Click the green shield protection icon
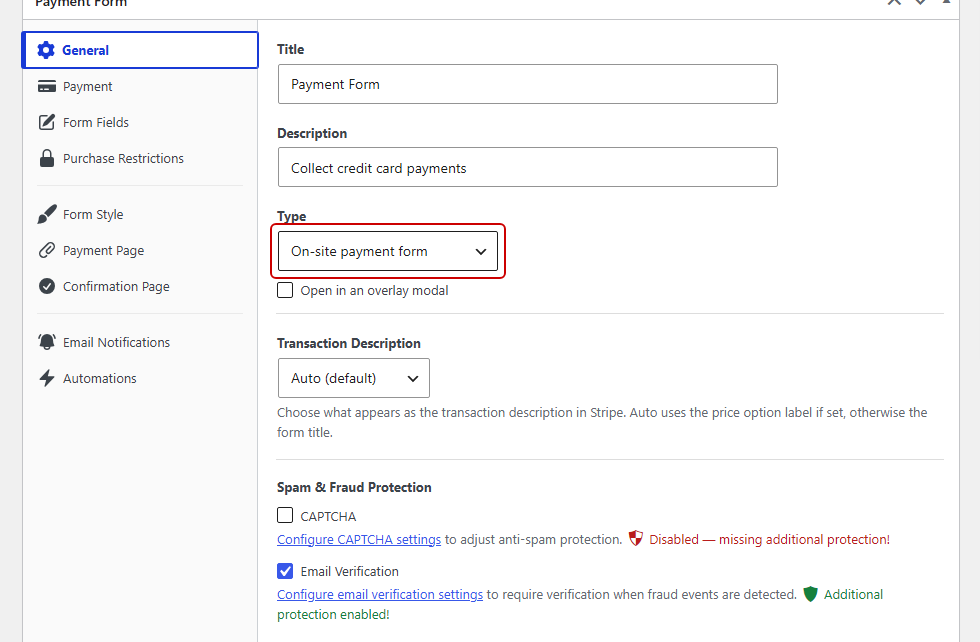 pyautogui.click(x=810, y=594)
